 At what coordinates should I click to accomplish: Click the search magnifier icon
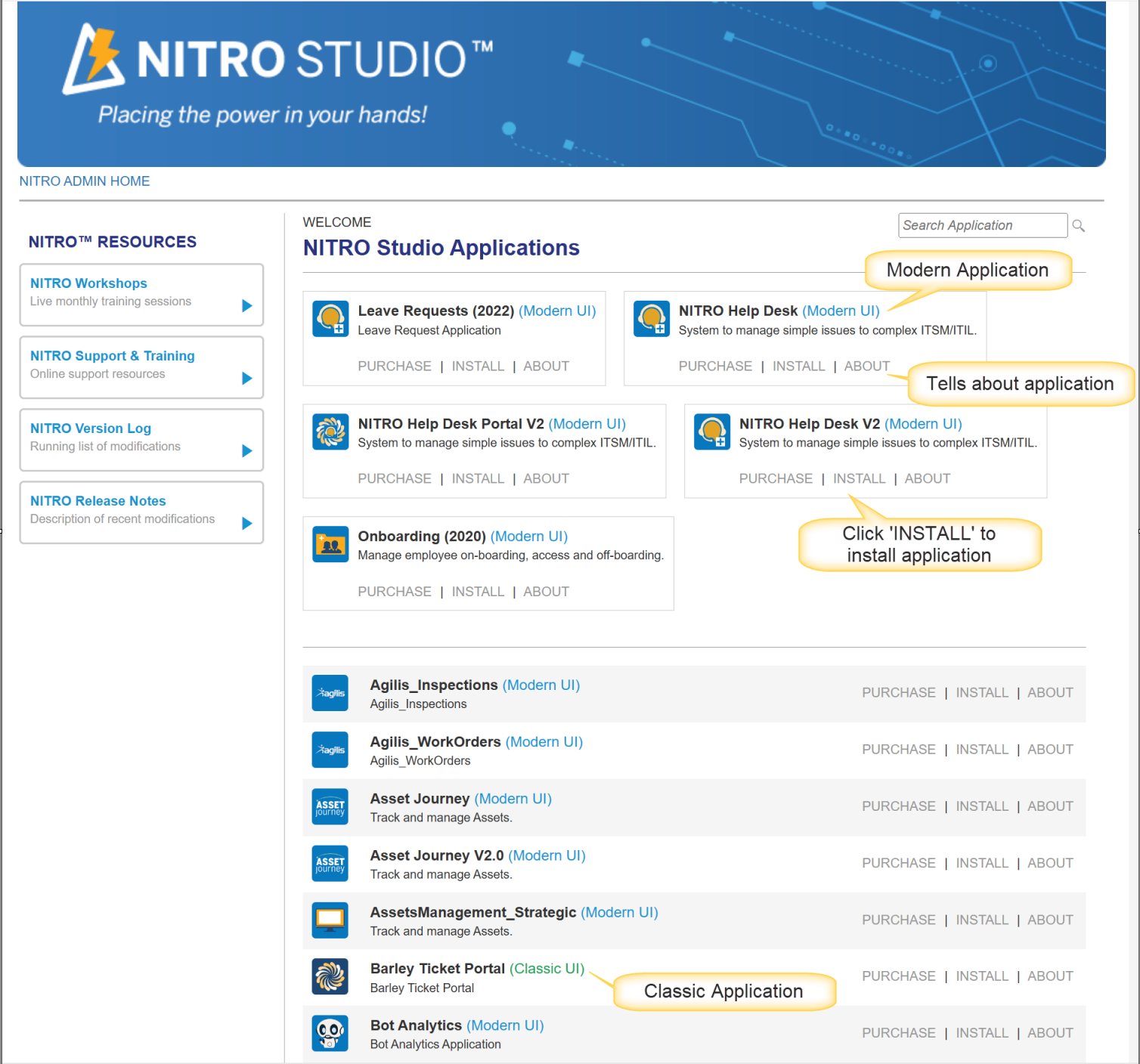pos(1079,226)
